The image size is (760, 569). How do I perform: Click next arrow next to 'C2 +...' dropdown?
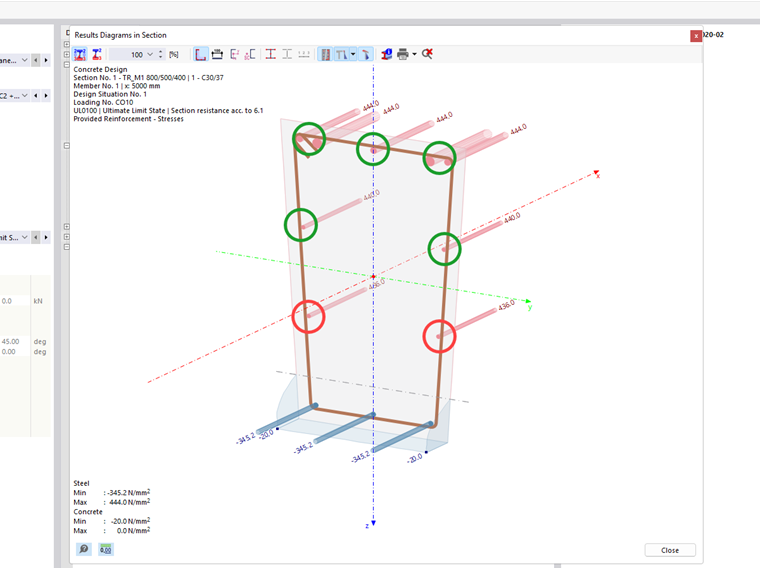pyautogui.click(x=46, y=95)
